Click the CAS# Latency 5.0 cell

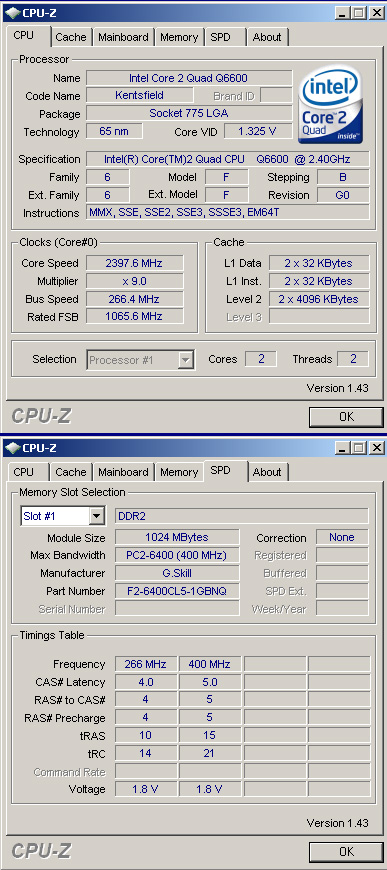coord(210,682)
